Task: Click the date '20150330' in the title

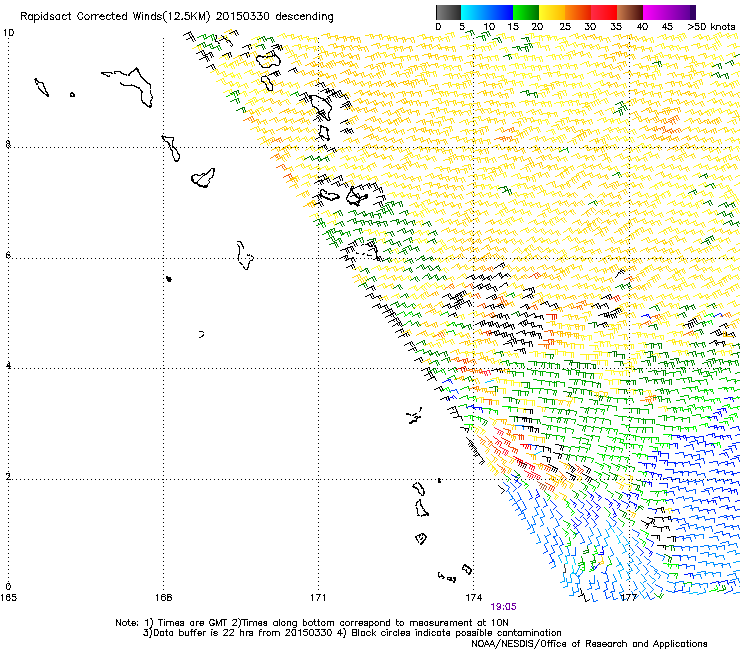Action: coord(242,17)
